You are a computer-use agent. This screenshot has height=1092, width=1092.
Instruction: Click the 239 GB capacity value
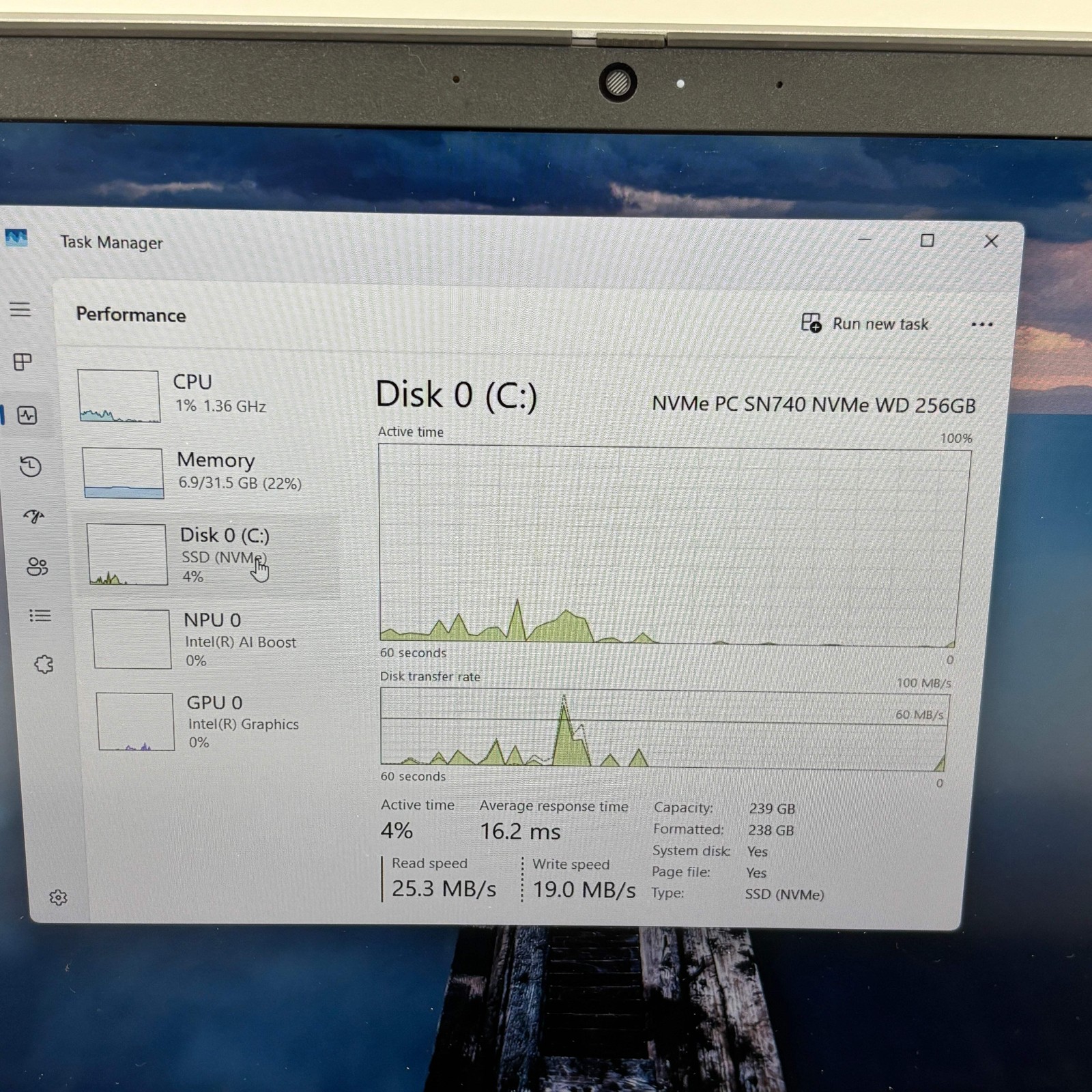772,808
